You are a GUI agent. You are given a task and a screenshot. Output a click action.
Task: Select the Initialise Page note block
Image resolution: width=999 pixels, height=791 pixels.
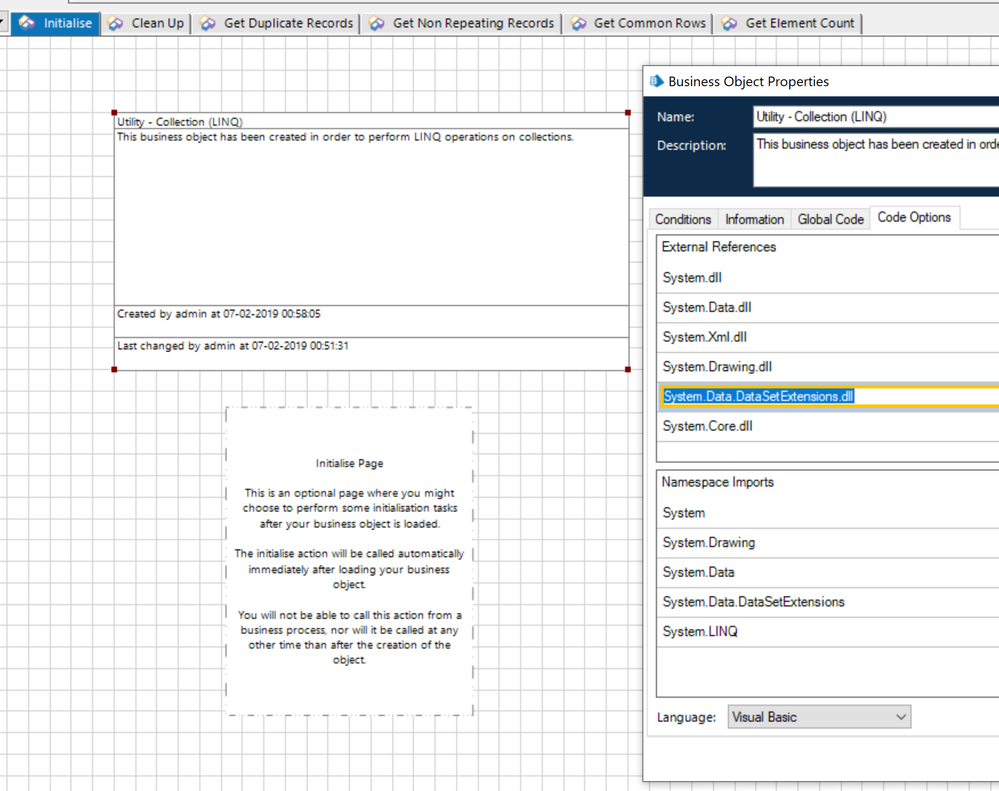tap(349, 561)
